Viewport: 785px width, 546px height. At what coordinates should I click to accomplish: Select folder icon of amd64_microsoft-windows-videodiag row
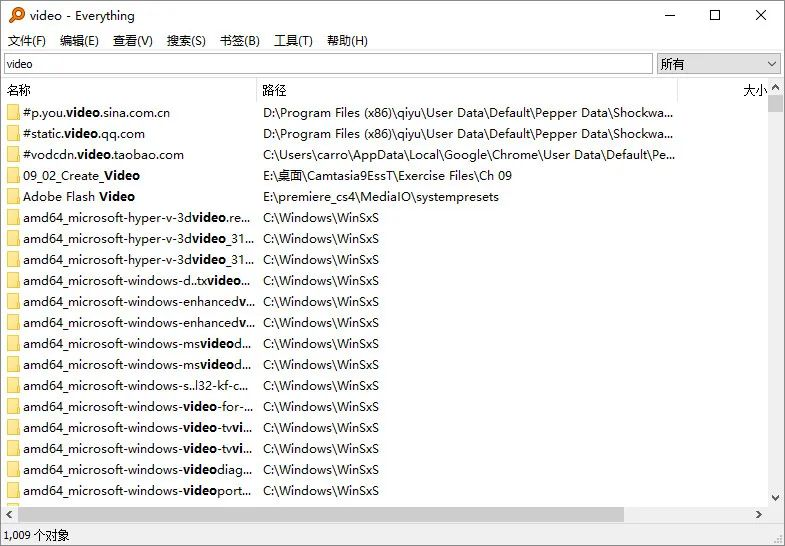13,470
